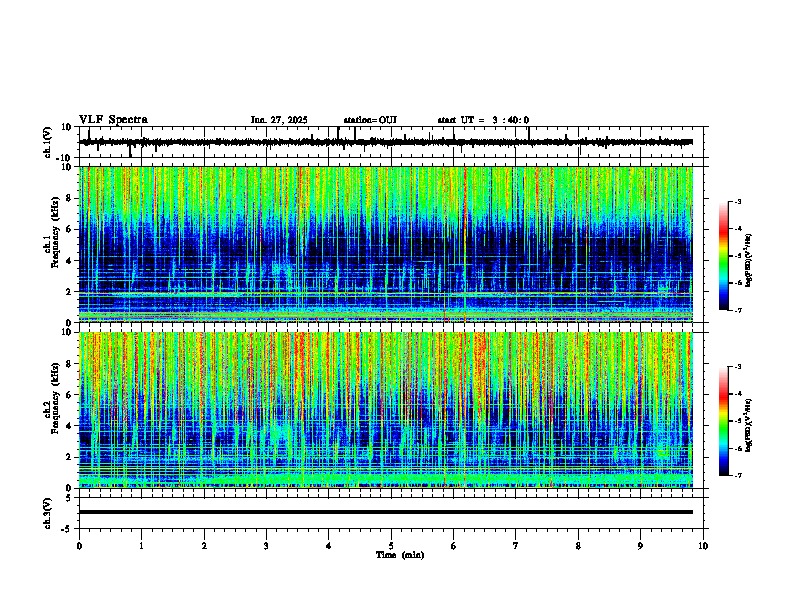The width and height of the screenshot is (792, 612).
Task: Click the "VLF Spectra" plot title
Action: [113, 120]
